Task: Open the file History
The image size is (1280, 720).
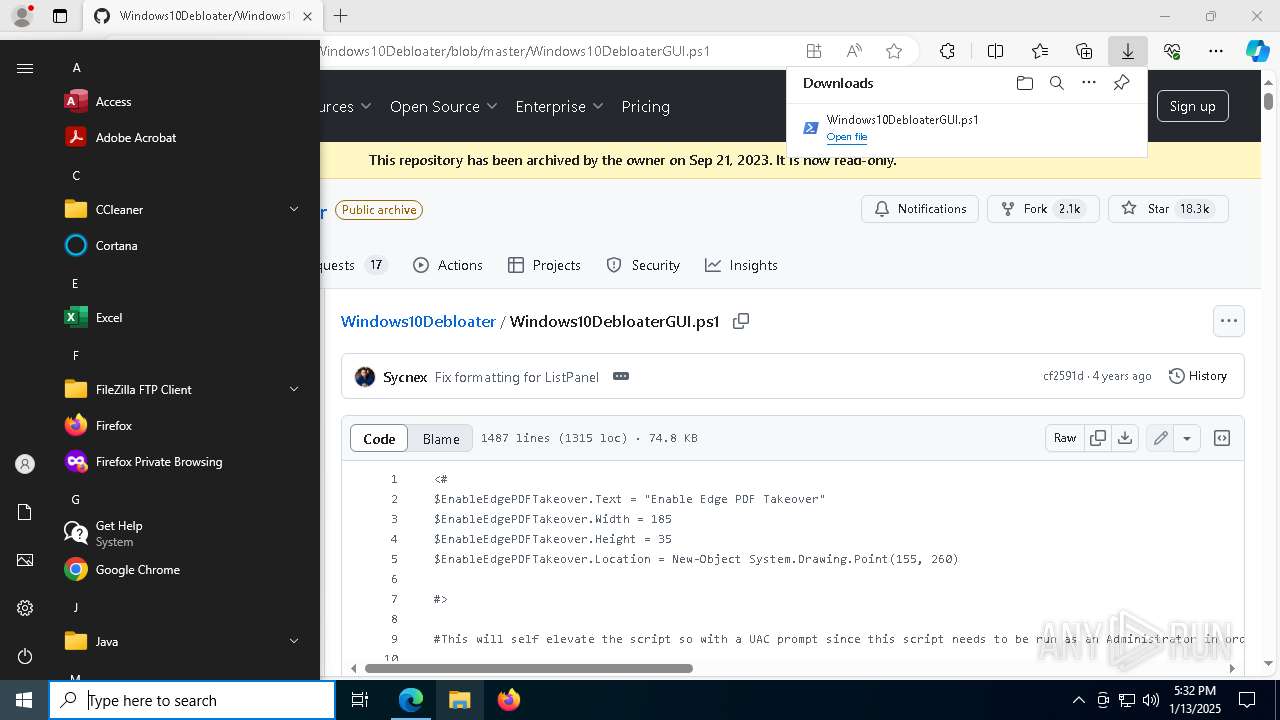Action: [1198, 376]
